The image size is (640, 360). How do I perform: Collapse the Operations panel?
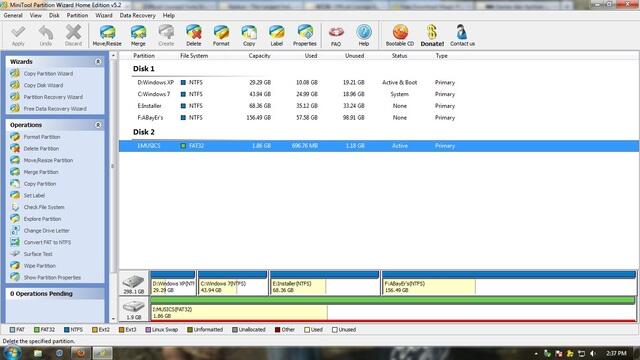click(x=98, y=125)
